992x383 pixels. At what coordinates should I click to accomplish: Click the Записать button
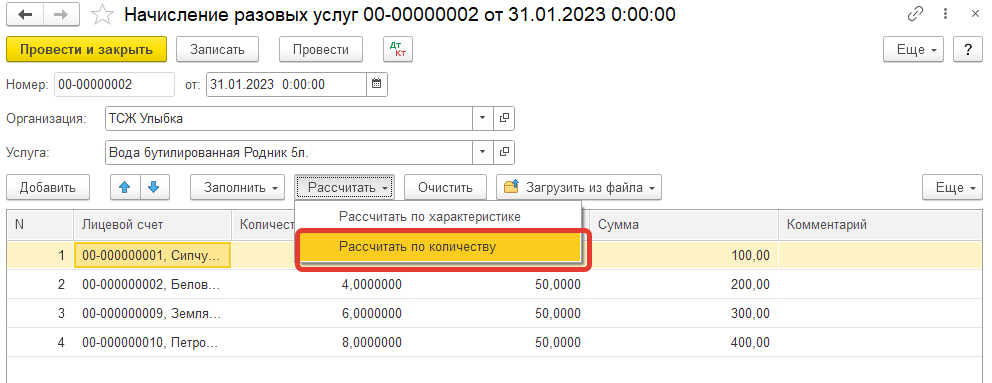pos(217,49)
